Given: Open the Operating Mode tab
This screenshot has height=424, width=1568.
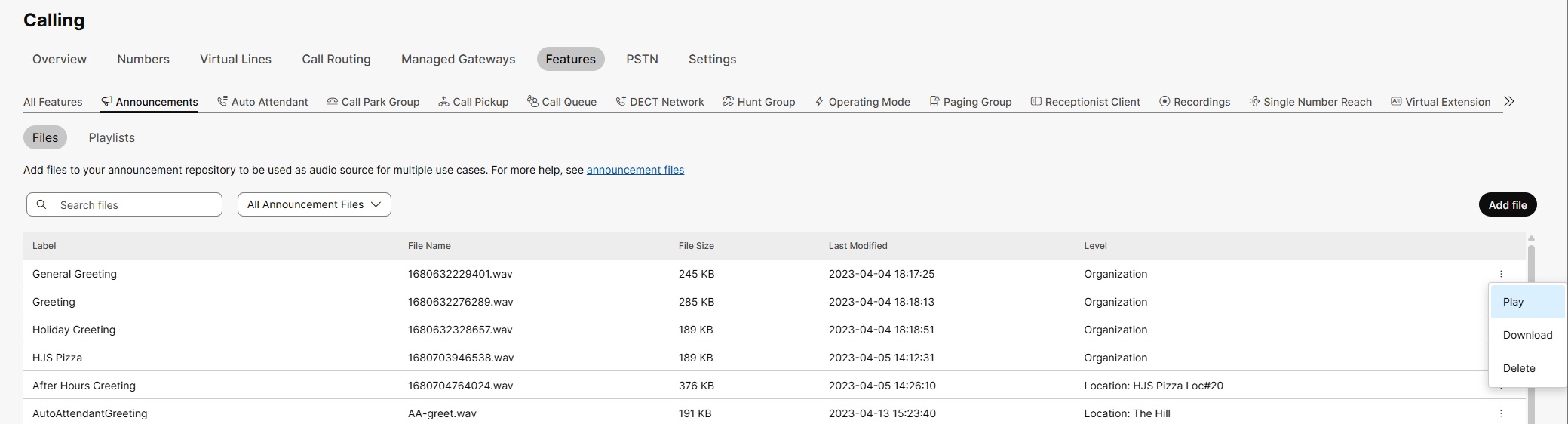Looking at the screenshot, I should point(862,102).
